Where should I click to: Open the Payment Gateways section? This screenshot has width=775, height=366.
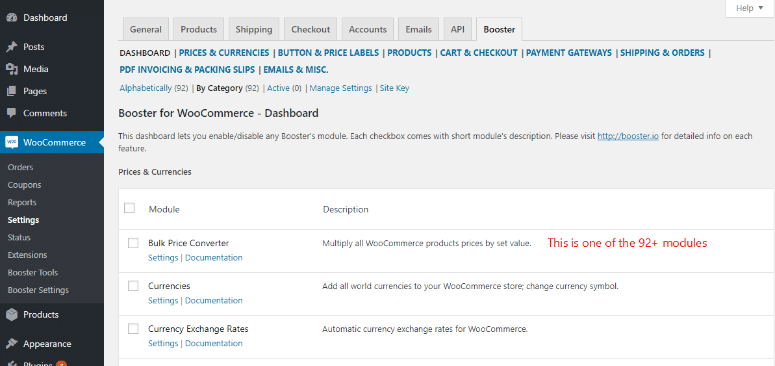(x=569, y=53)
